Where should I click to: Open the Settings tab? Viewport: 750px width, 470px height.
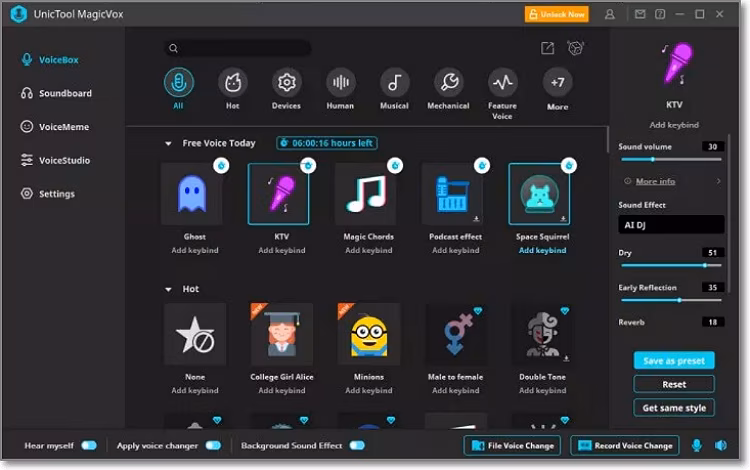click(47, 194)
